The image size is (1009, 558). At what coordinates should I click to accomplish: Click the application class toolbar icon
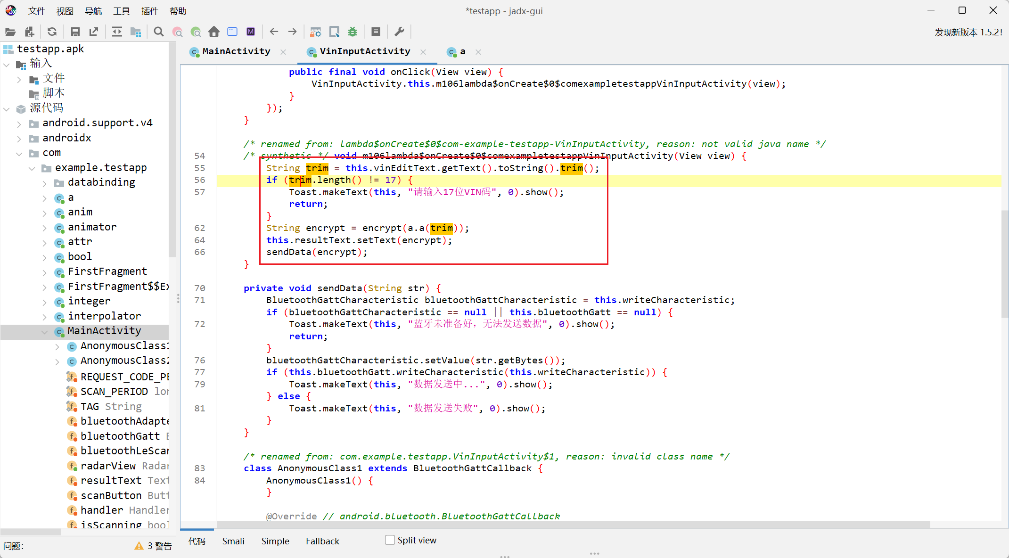232,32
